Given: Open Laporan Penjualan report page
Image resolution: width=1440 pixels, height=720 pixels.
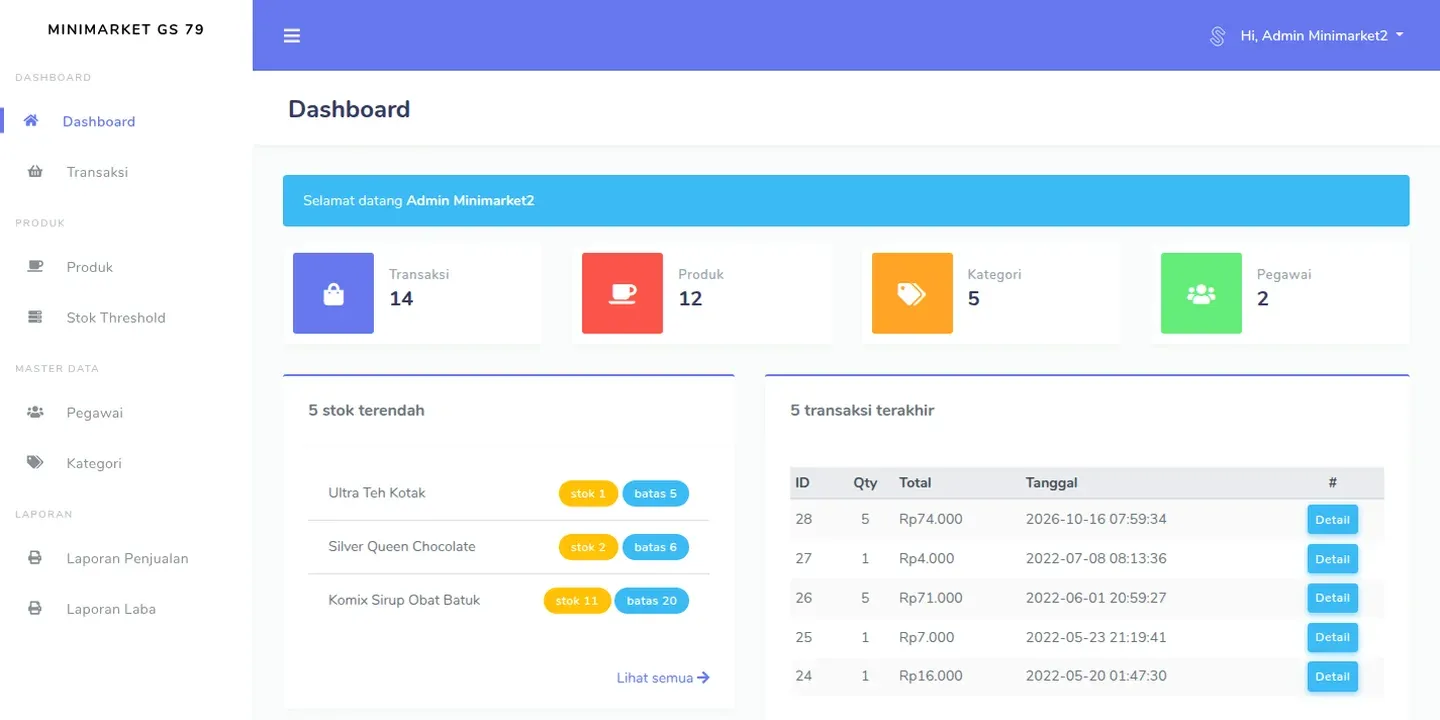Looking at the screenshot, I should click(127, 559).
